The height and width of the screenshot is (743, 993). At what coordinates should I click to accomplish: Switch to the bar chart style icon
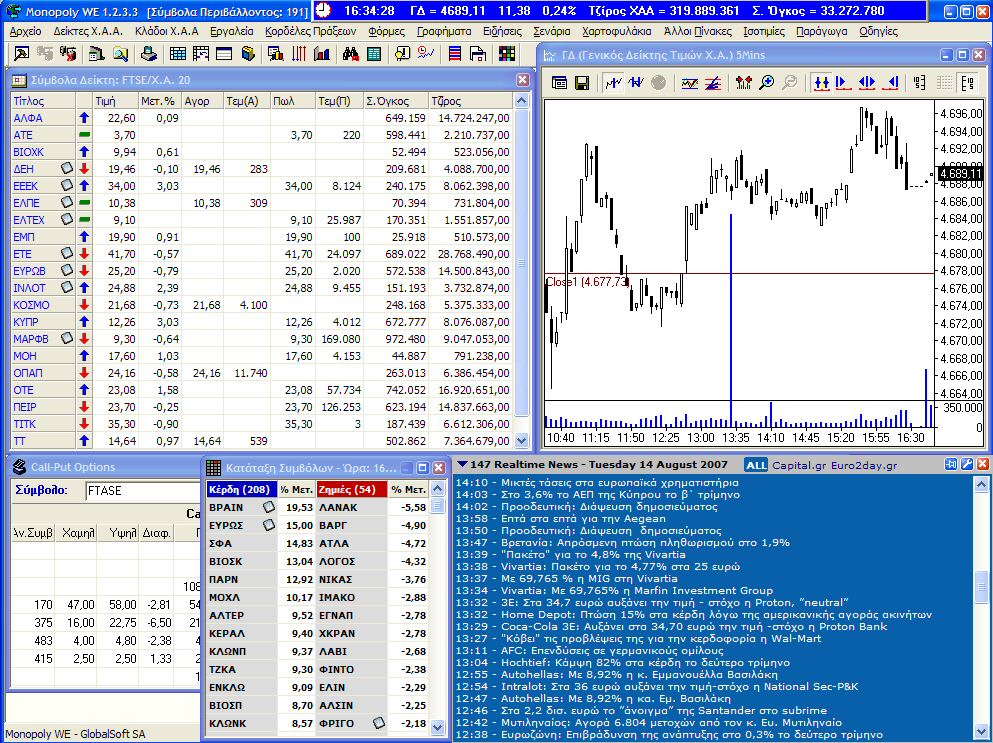(636, 82)
